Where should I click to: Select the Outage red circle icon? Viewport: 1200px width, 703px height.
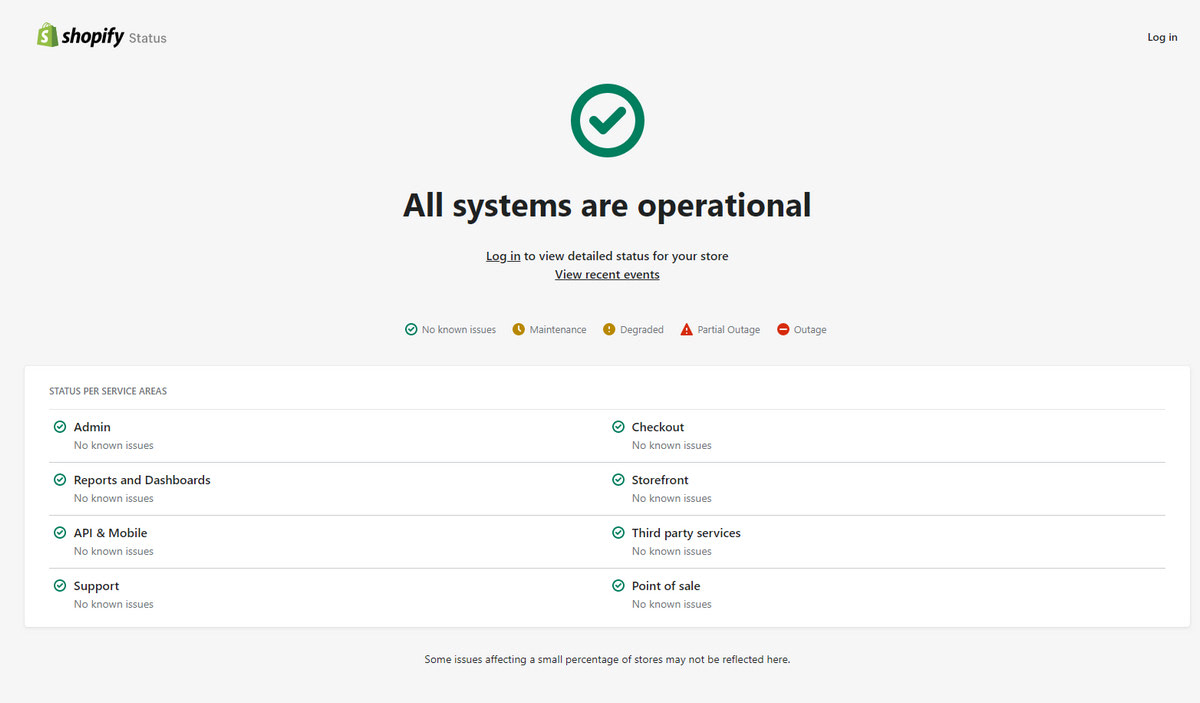[782, 329]
